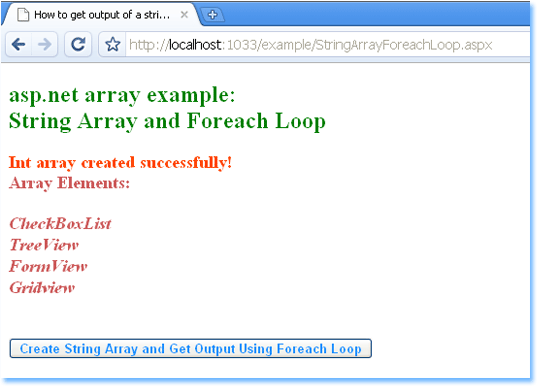Image resolution: width=545 pixels, height=388 pixels.
Task: Reload the page with the refresh icon
Action: tap(78, 44)
